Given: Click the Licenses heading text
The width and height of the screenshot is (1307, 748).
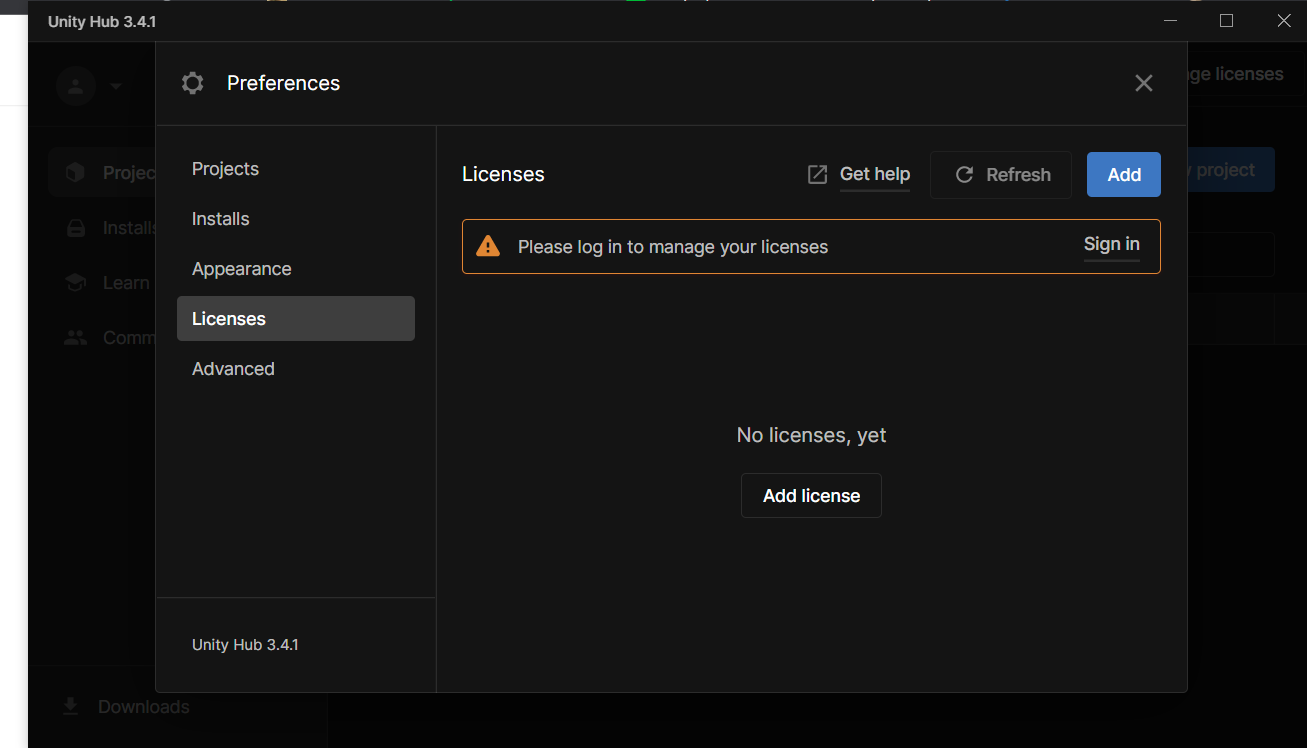Looking at the screenshot, I should pos(503,174).
